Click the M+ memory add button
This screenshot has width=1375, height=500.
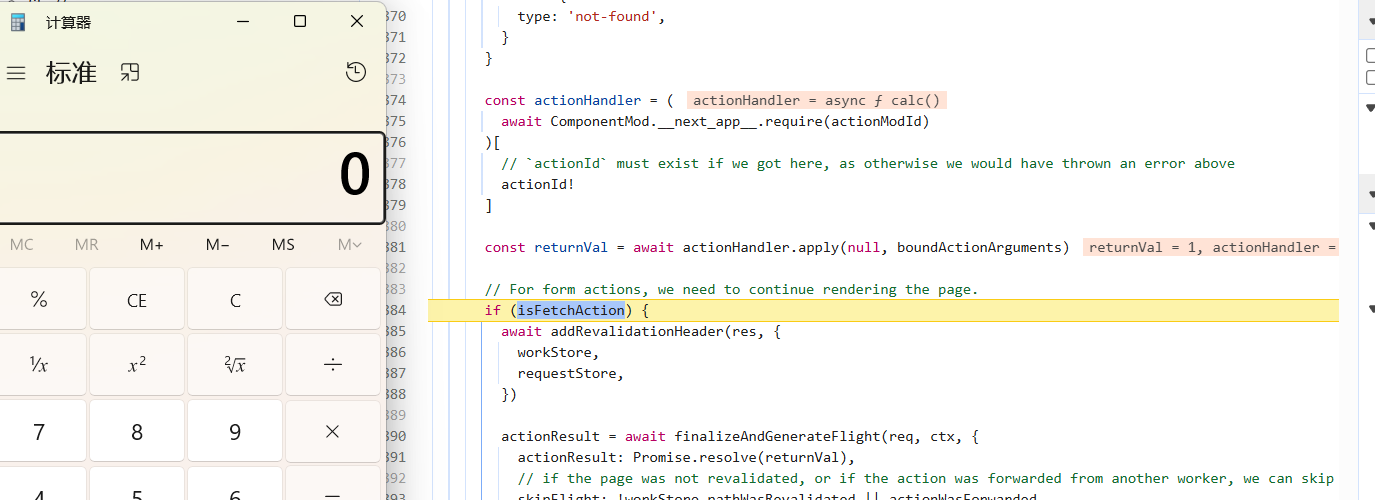click(152, 245)
